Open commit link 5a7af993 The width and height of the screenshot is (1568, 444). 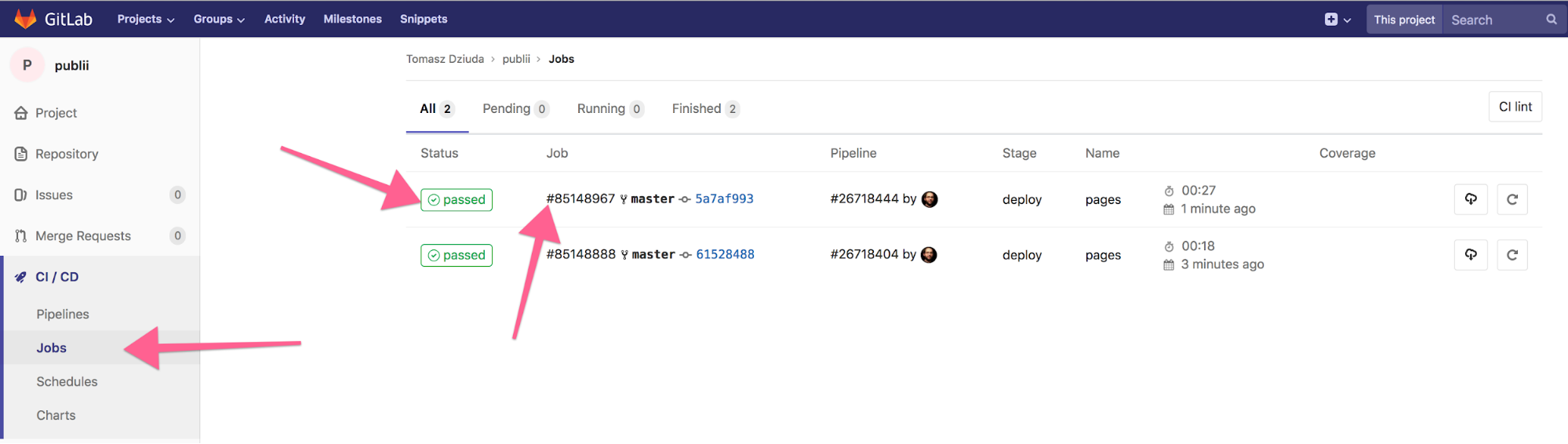pyautogui.click(x=723, y=199)
